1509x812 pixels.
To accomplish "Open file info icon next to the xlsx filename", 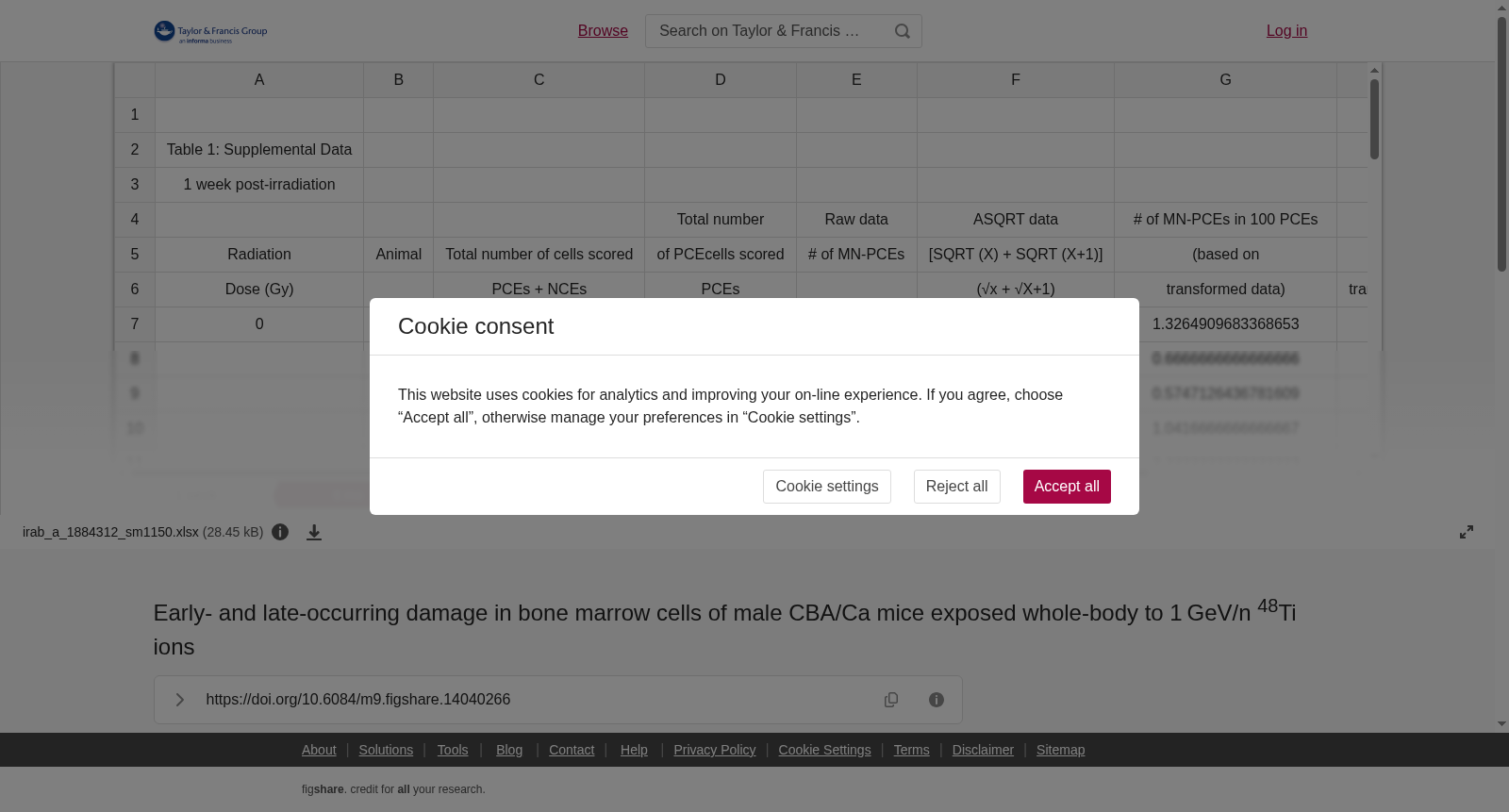I will [x=280, y=532].
